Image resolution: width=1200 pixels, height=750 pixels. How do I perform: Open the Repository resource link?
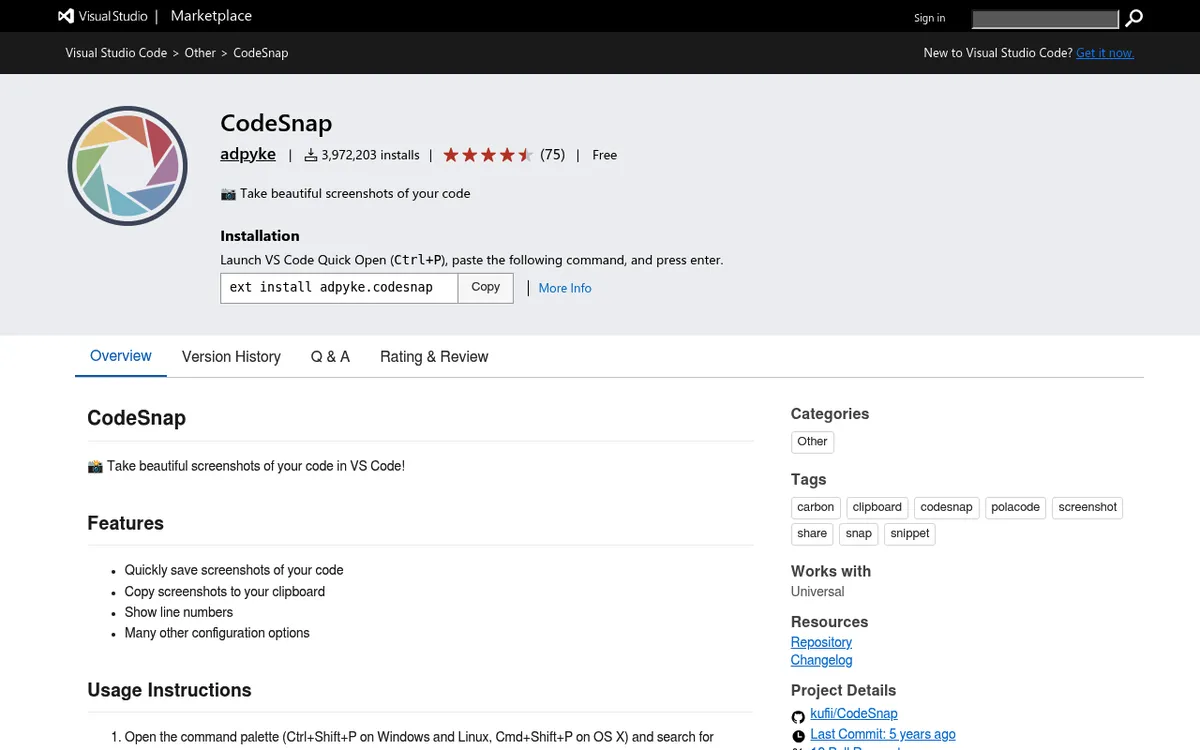coord(821,642)
